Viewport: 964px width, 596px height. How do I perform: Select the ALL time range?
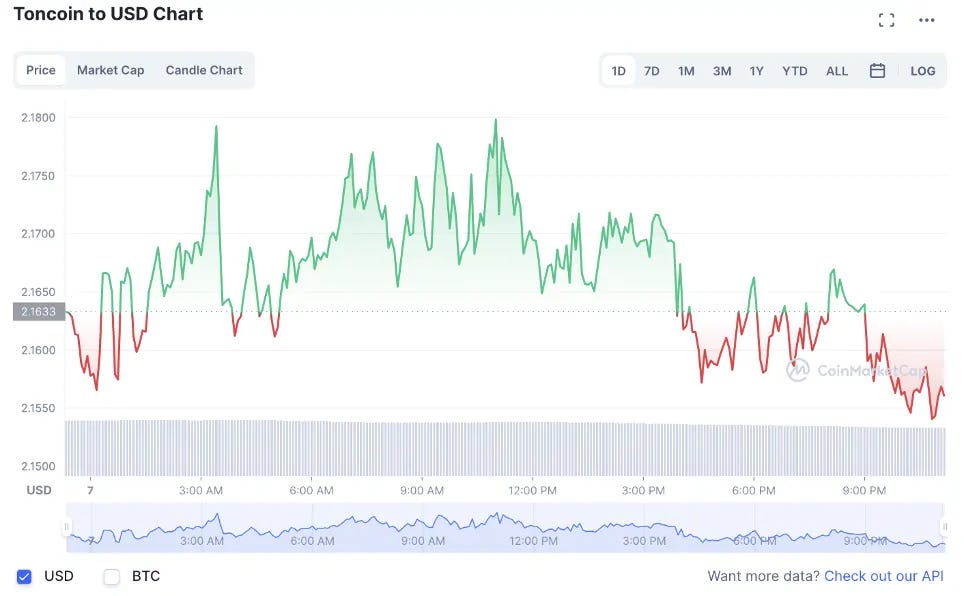click(837, 71)
